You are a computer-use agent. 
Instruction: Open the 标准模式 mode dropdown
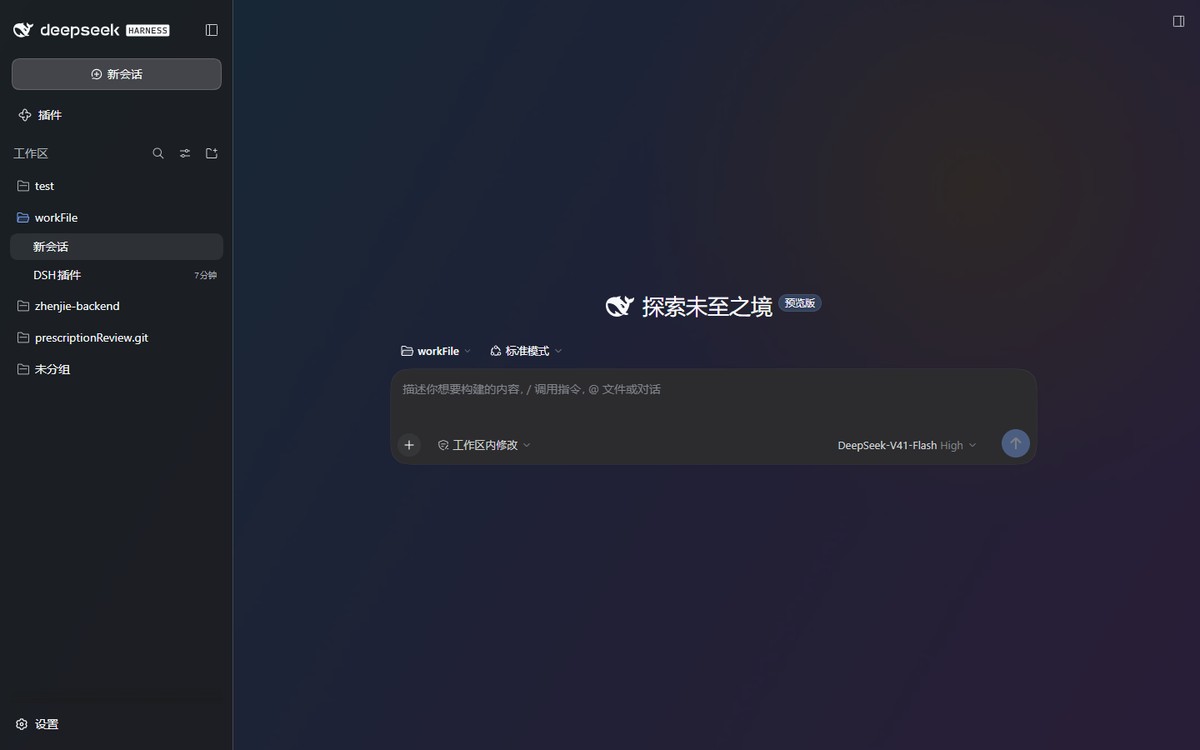(526, 351)
